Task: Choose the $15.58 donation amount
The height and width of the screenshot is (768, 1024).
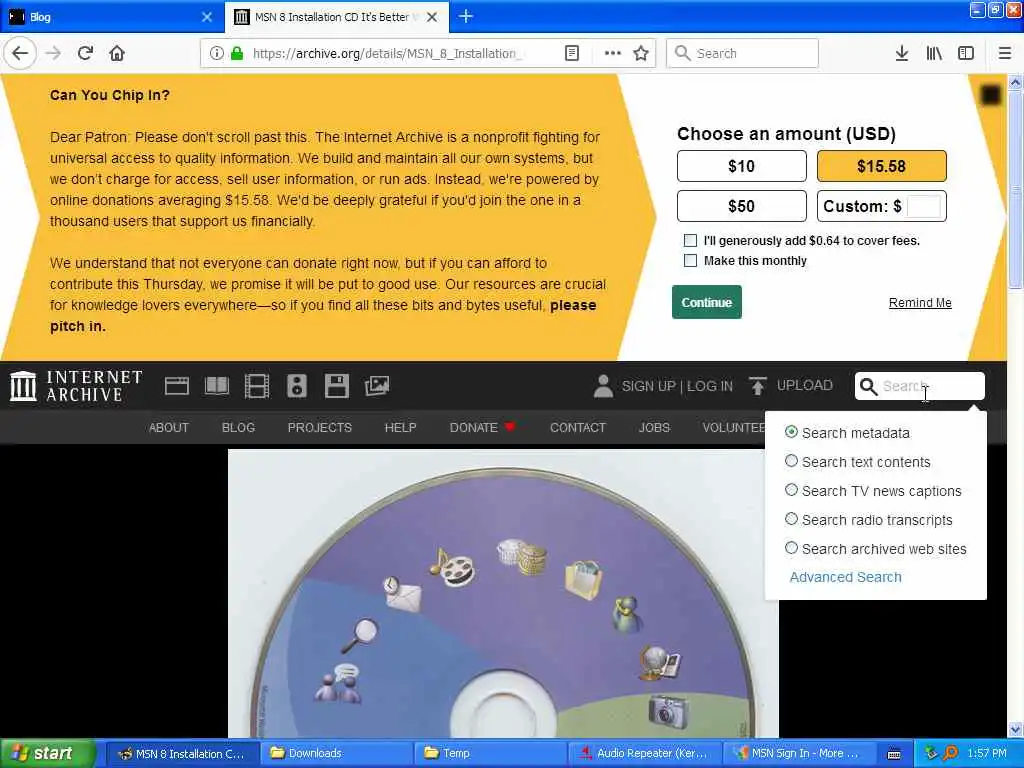Action: pyautogui.click(x=882, y=166)
